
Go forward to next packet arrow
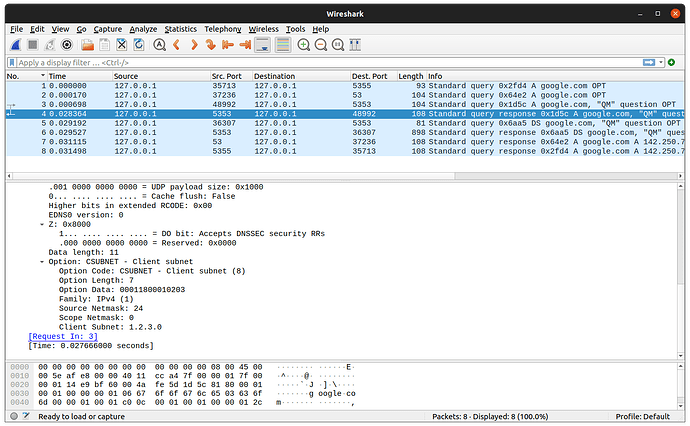tap(194, 45)
